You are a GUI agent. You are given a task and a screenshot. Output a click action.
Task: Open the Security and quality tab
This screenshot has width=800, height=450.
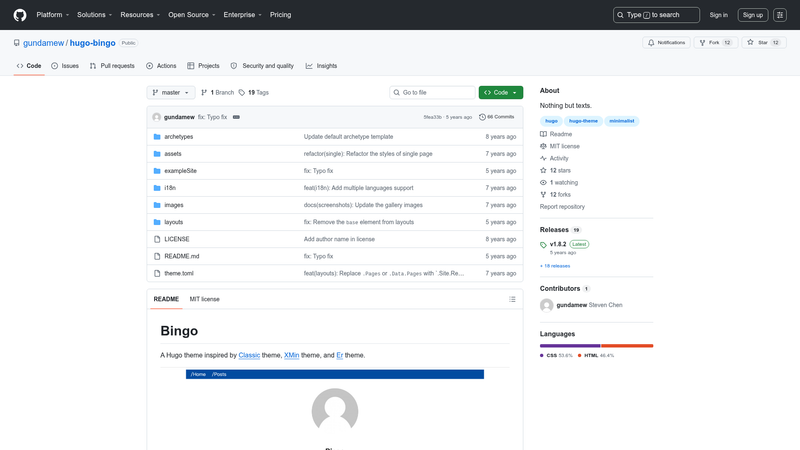[x=262, y=66]
